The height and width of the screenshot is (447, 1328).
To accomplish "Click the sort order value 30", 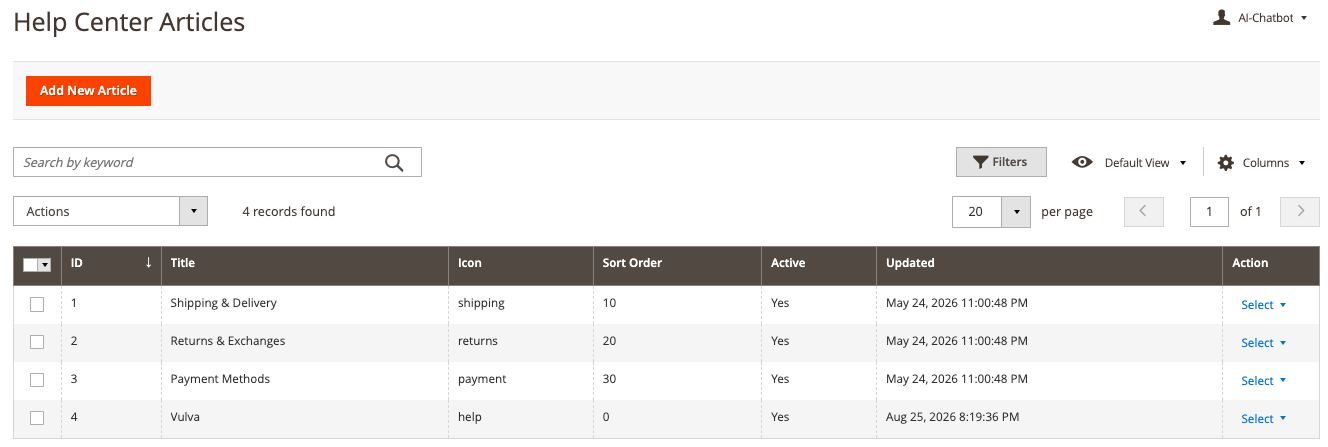I will pyautogui.click(x=609, y=379).
